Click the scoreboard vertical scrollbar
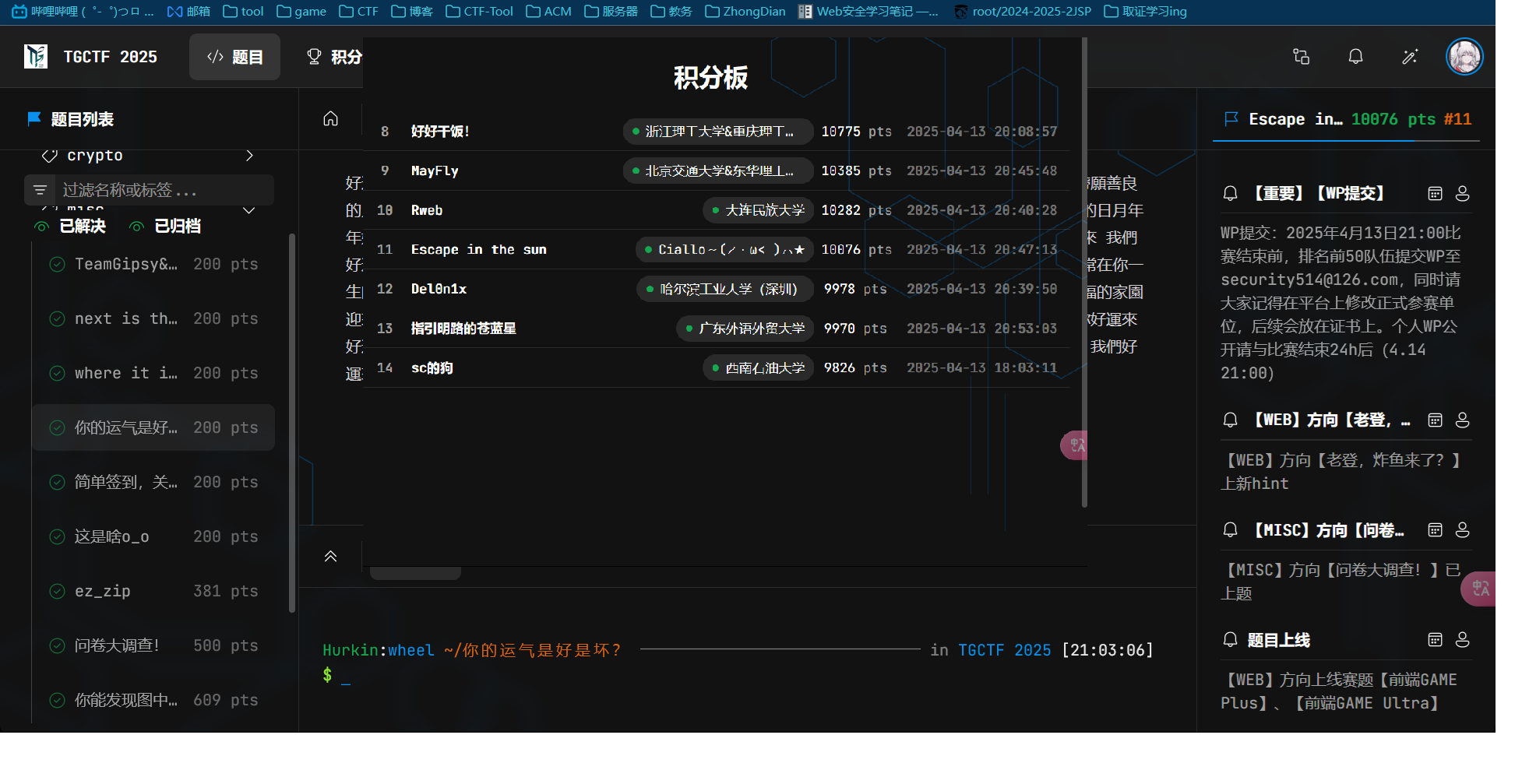Viewport: 1522px width, 784px height. (x=1084, y=272)
